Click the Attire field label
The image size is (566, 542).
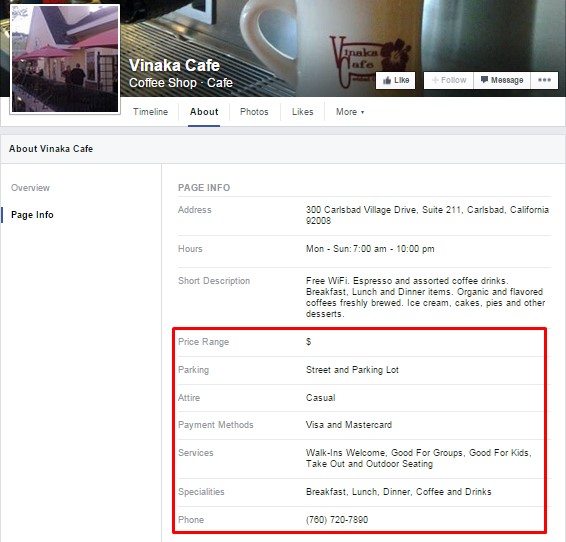pyautogui.click(x=189, y=398)
